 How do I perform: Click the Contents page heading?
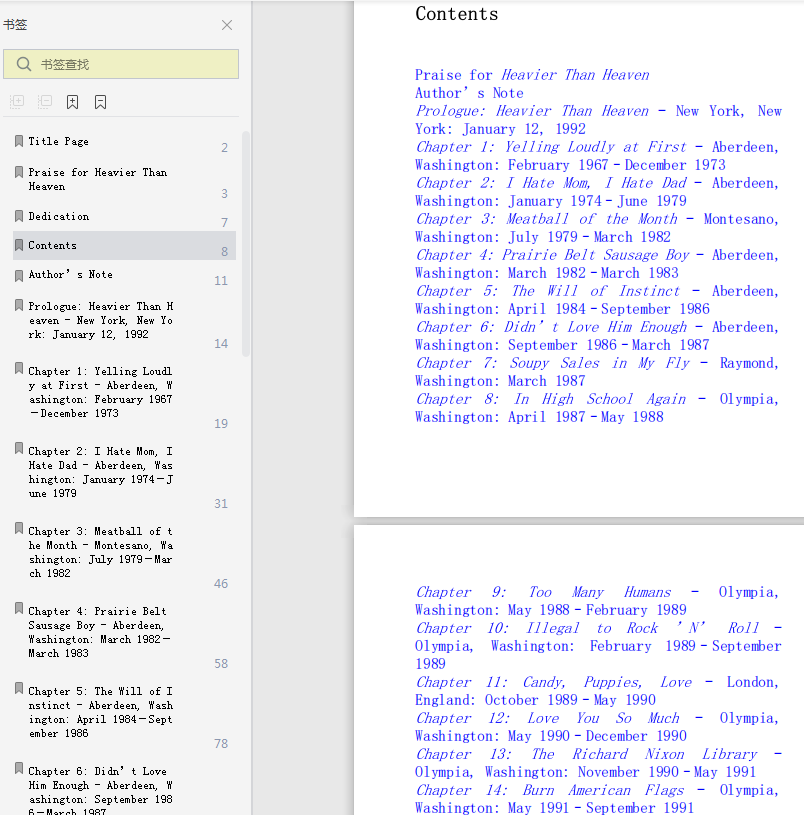456,14
